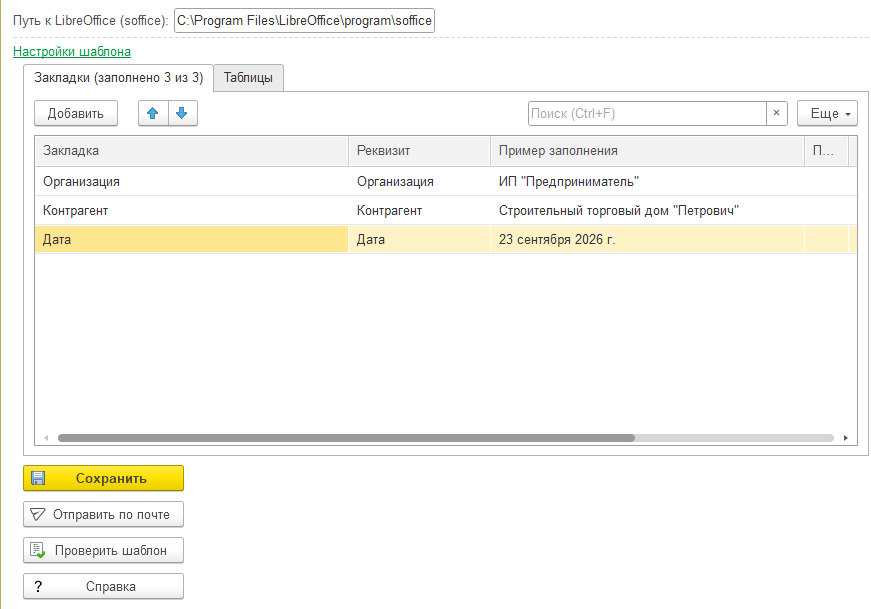The height and width of the screenshot is (609, 871).
Task: Open the Настройки шаблона link
Action: pyautogui.click(x=72, y=52)
